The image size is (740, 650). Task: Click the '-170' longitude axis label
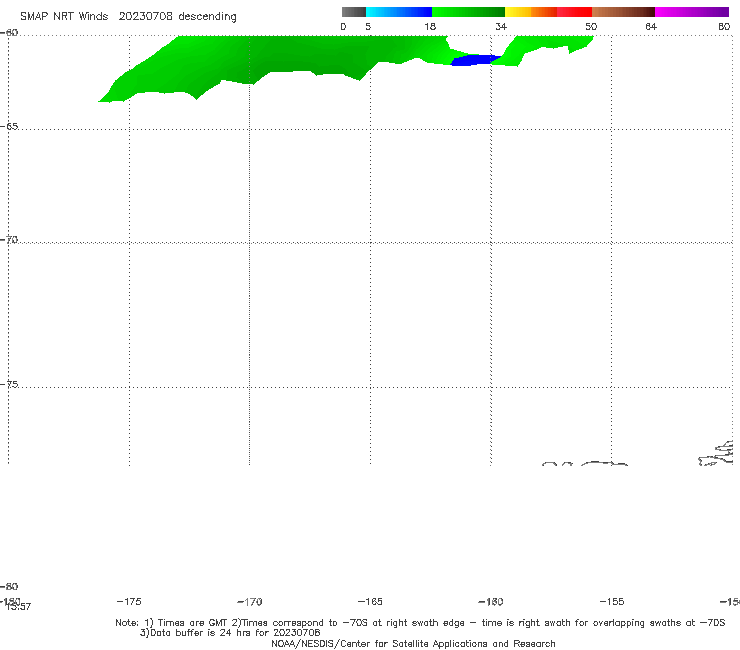[250, 602]
